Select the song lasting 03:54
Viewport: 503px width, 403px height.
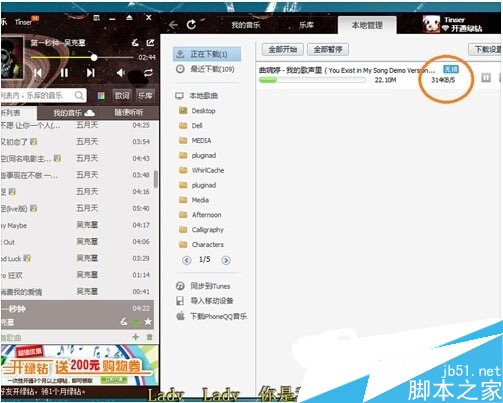[77, 142]
